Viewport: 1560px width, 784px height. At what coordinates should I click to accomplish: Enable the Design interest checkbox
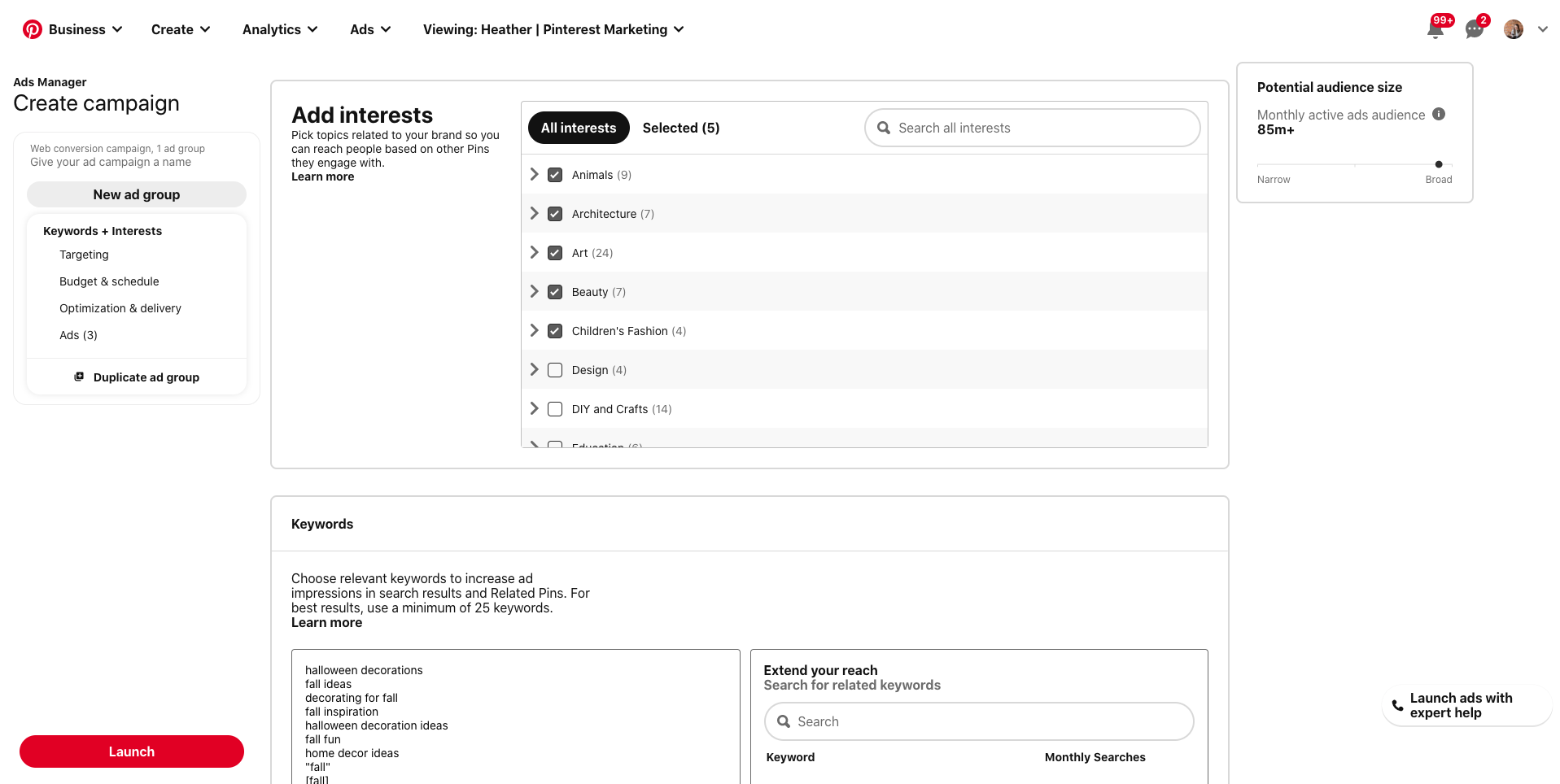[554, 369]
